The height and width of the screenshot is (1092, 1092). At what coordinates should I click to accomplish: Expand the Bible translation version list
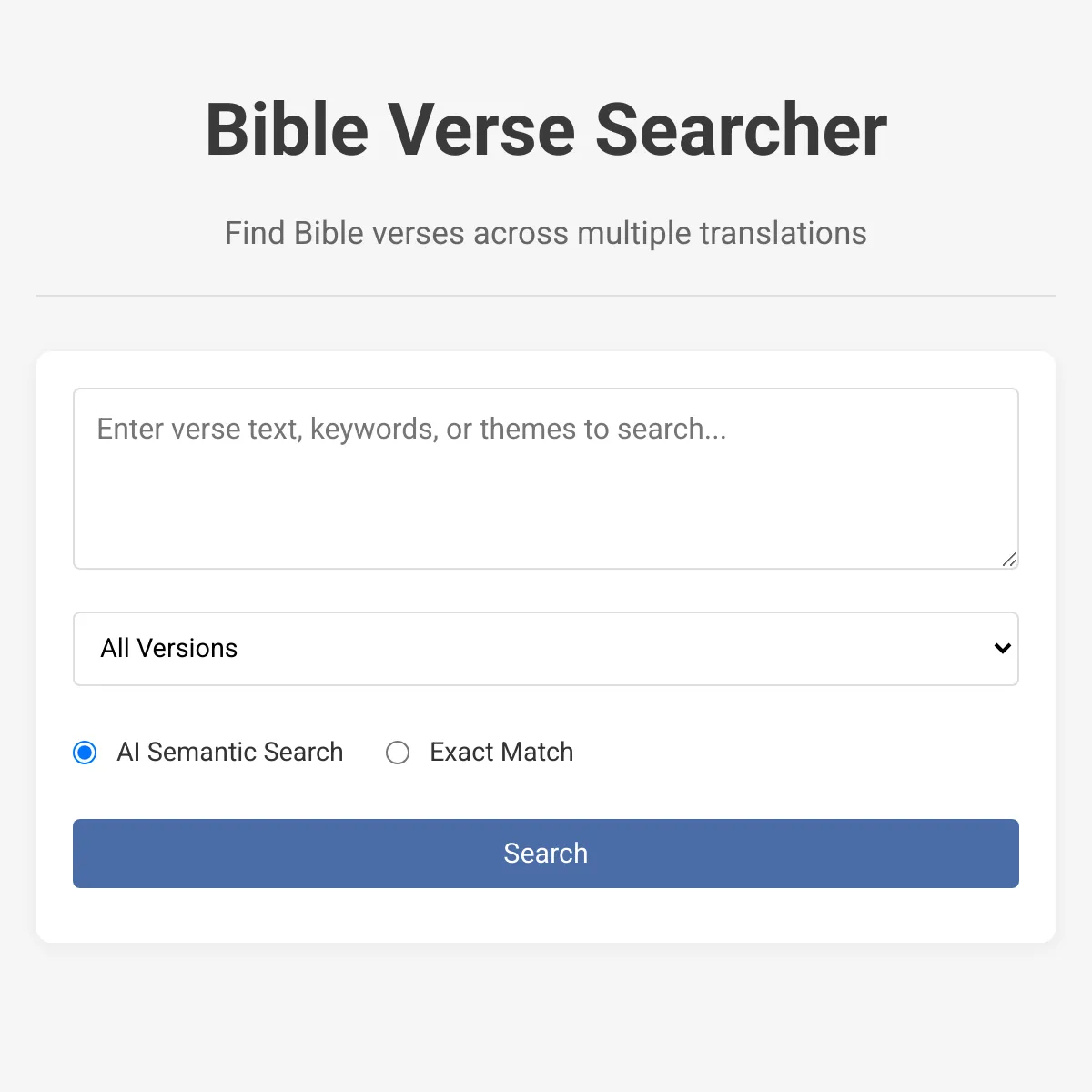pyautogui.click(x=546, y=649)
